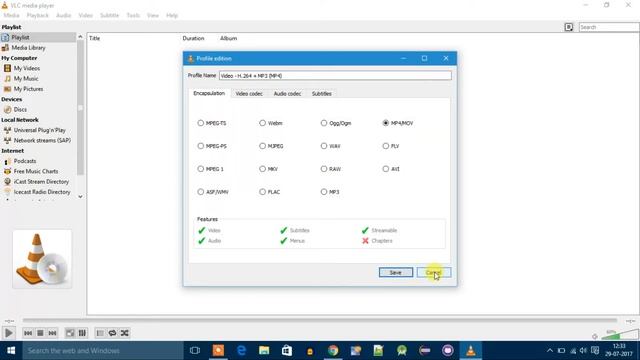Click the VLC cone album art thumbnail
640x360 pixels.
[x=42, y=259]
